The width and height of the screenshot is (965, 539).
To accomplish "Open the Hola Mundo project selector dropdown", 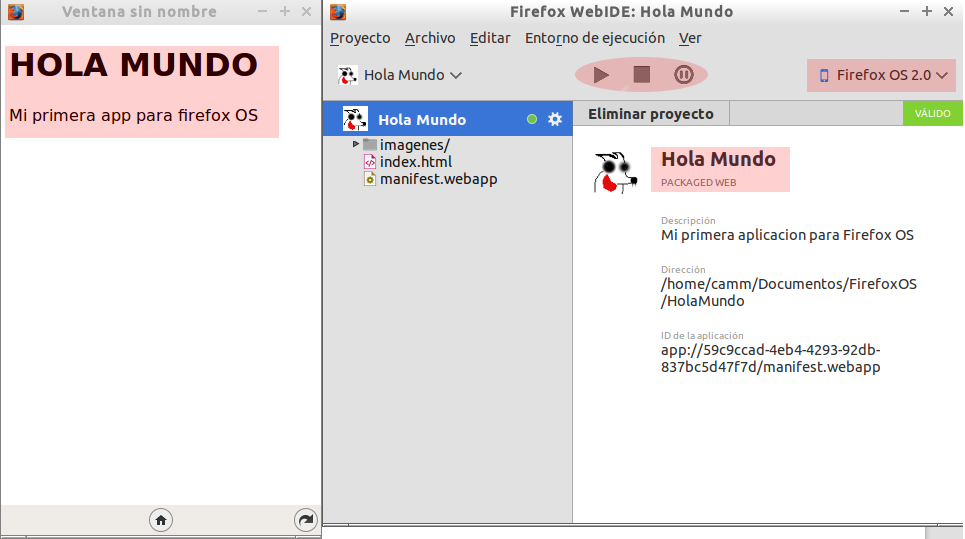I will click(x=399, y=75).
